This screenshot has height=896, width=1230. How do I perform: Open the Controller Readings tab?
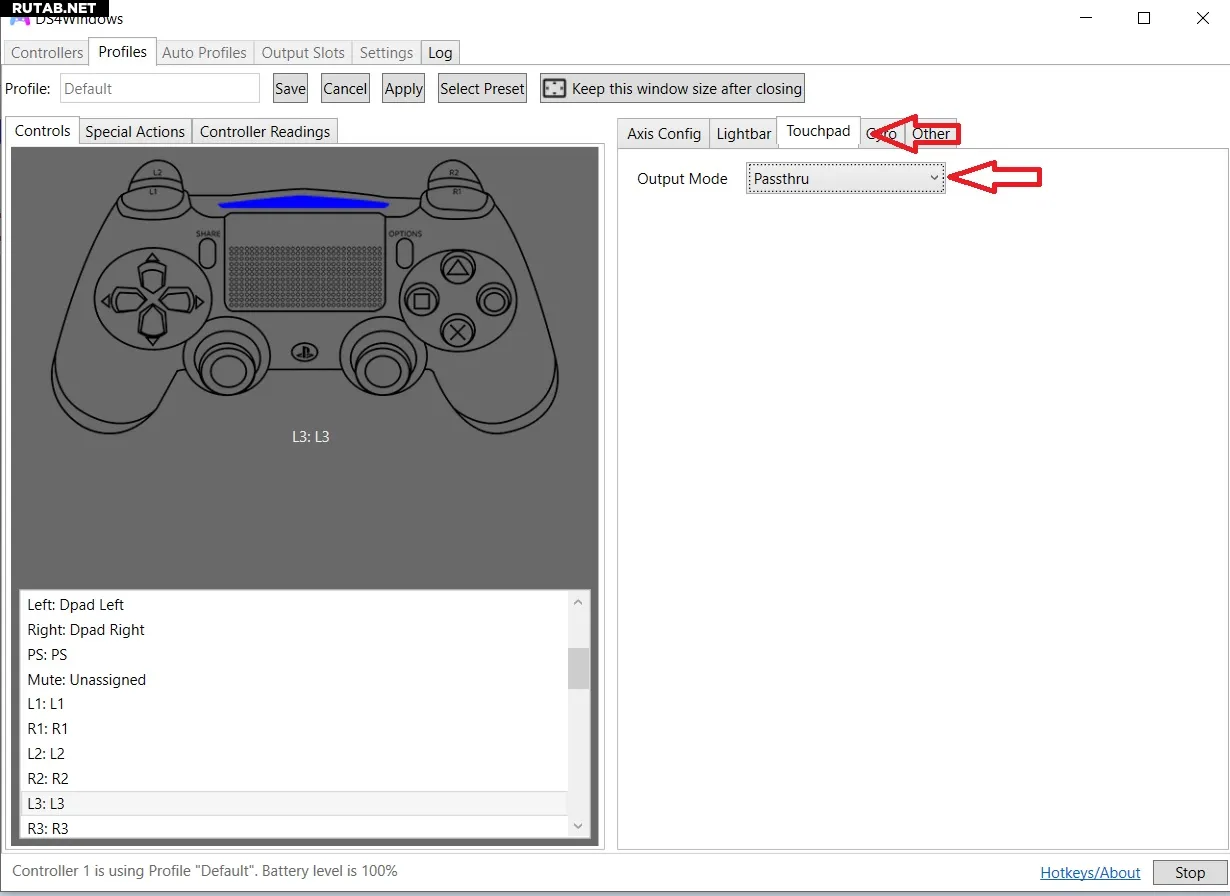click(265, 132)
